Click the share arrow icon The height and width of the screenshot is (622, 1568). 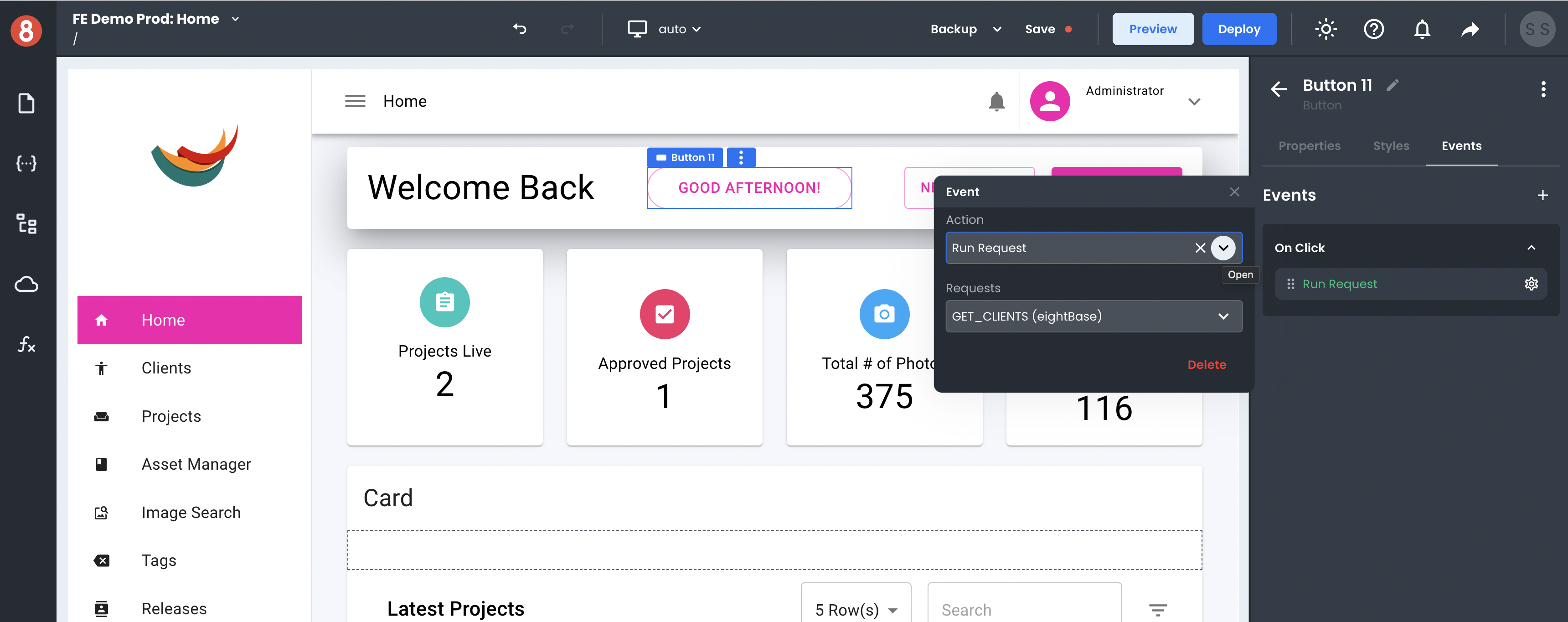coord(1470,29)
